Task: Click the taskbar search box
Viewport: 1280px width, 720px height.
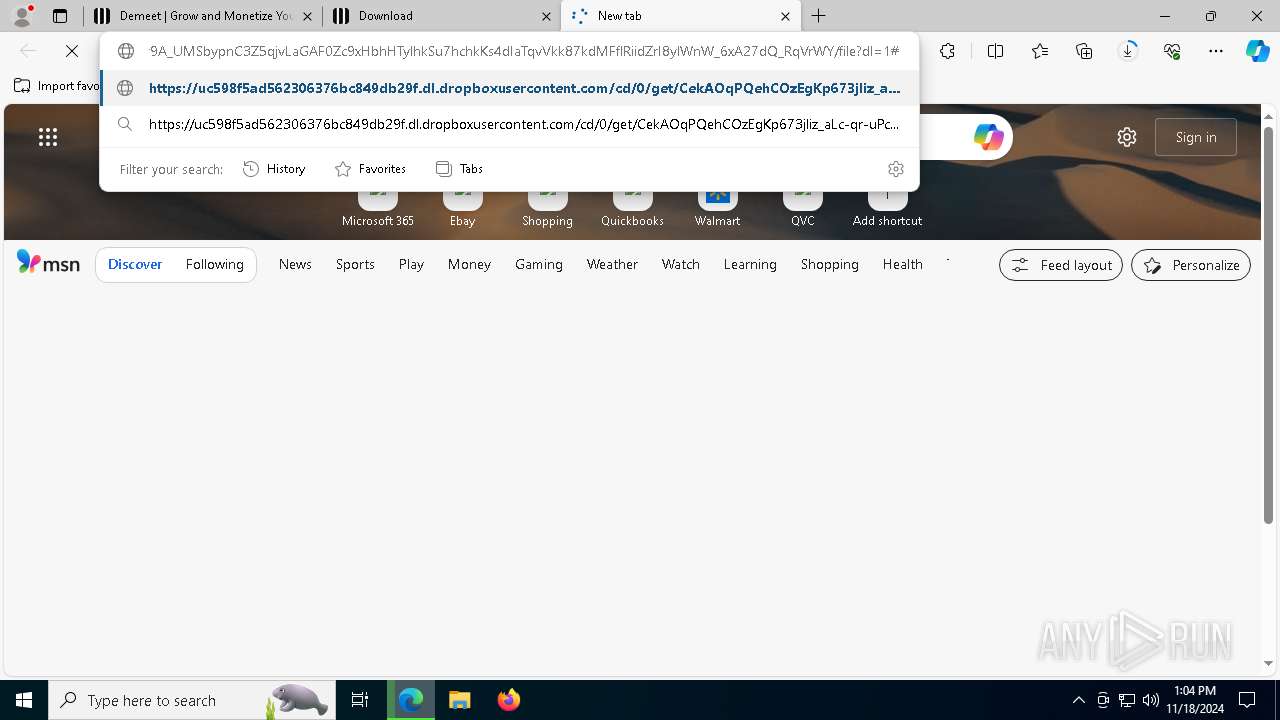Action: click(190, 700)
